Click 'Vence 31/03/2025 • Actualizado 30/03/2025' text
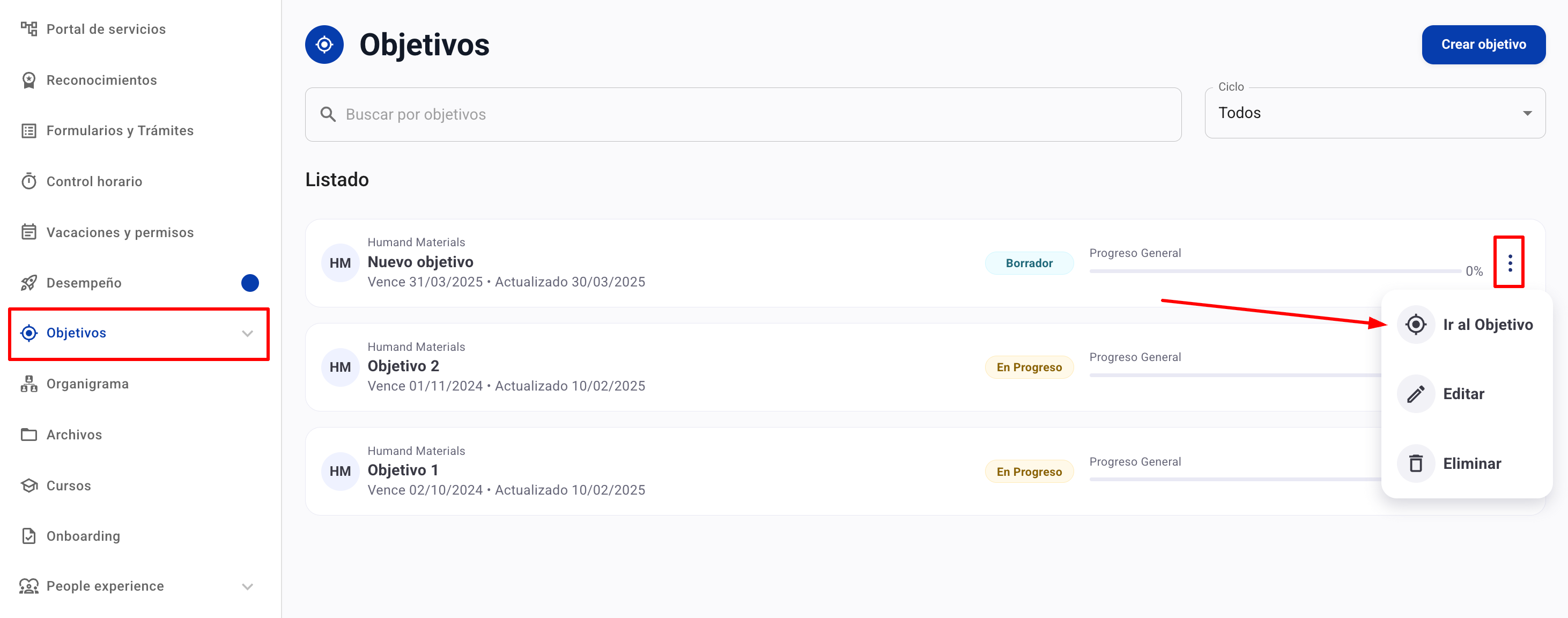 coord(506,282)
